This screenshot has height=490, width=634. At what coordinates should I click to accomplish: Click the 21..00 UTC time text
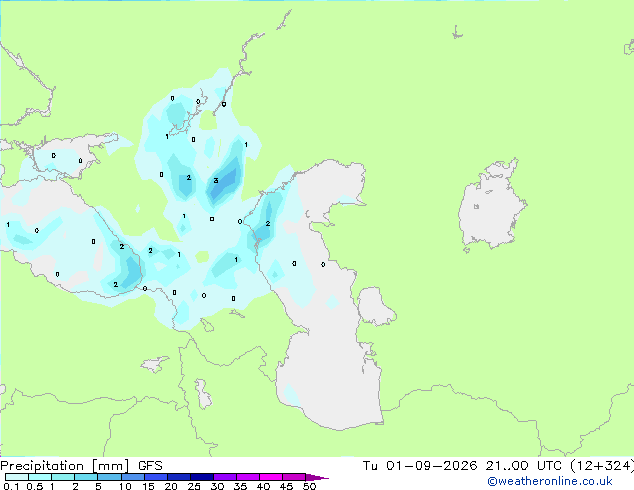pyautogui.click(x=524, y=466)
